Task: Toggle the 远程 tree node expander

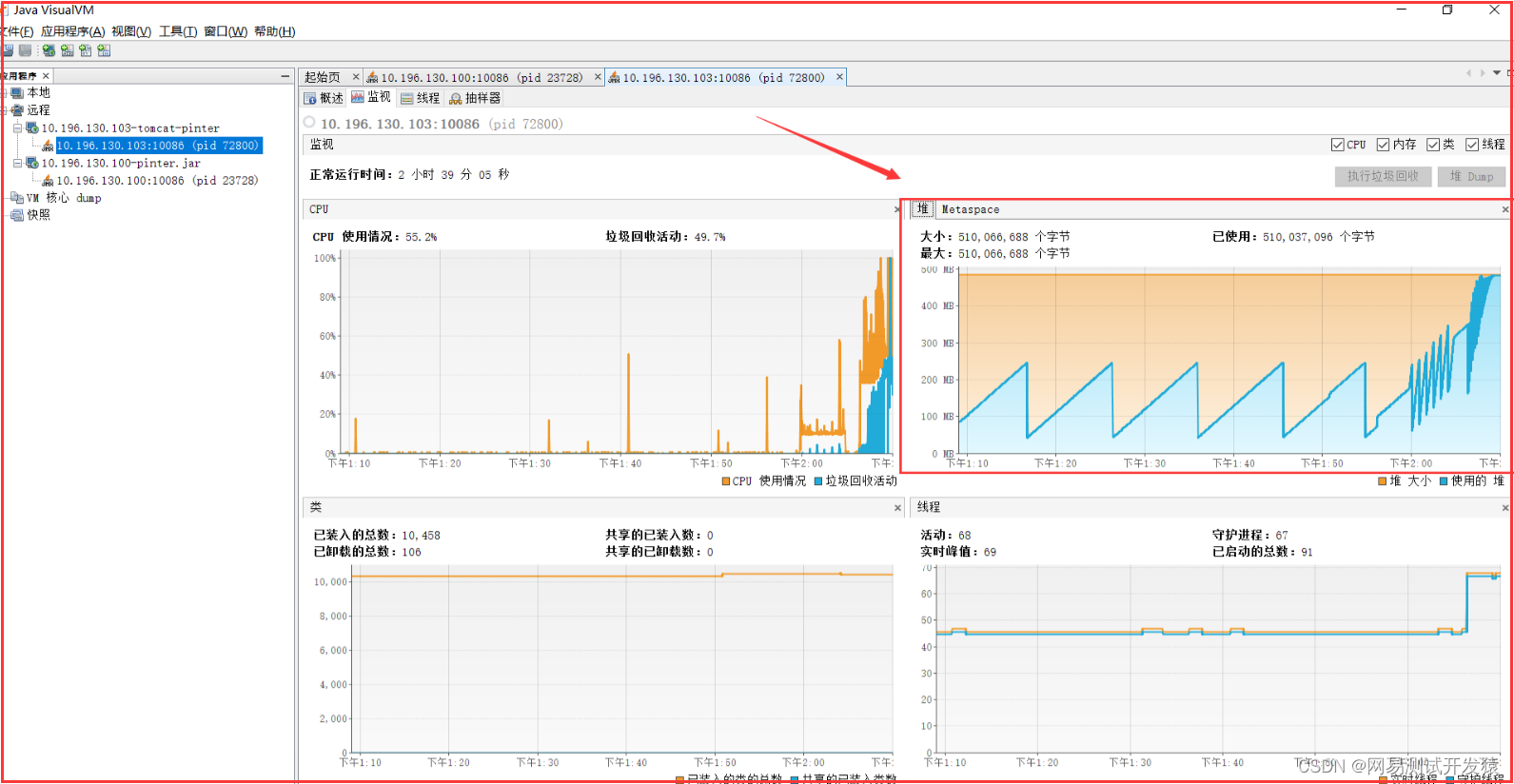Action: (4, 110)
